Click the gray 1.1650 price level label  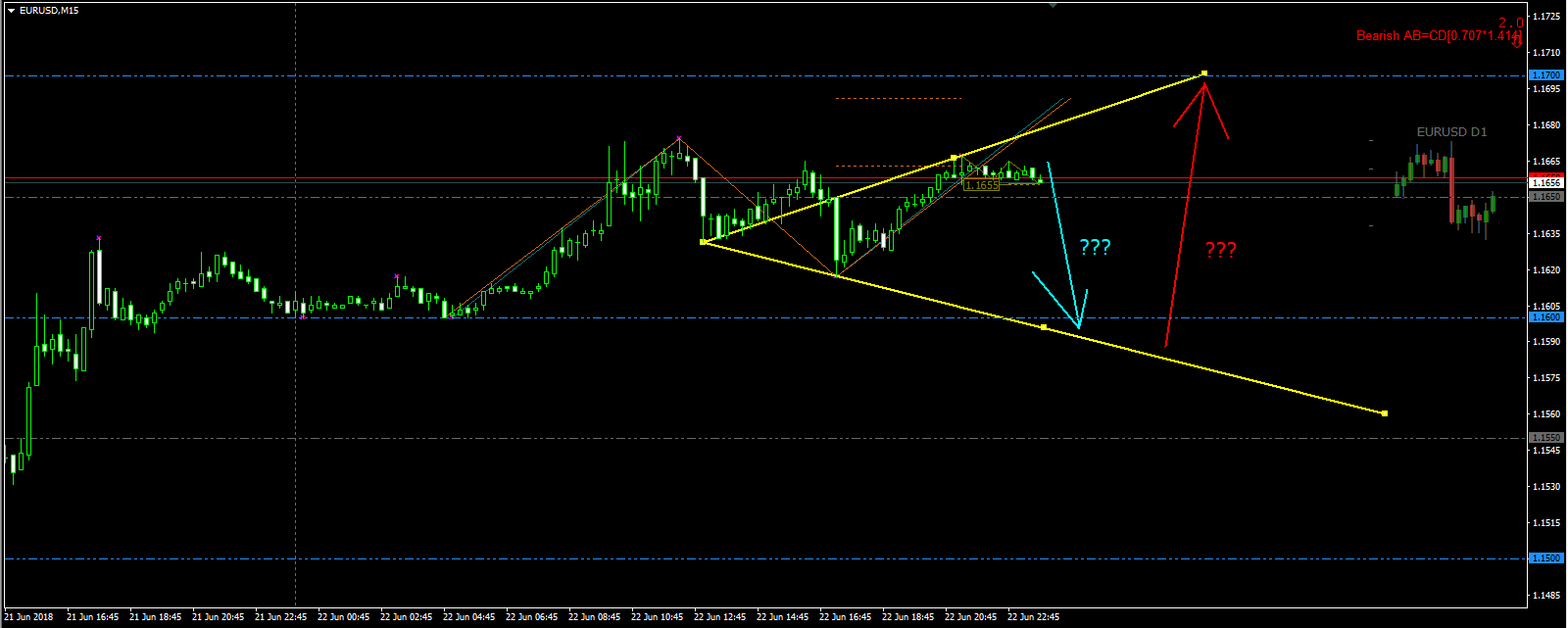1546,197
